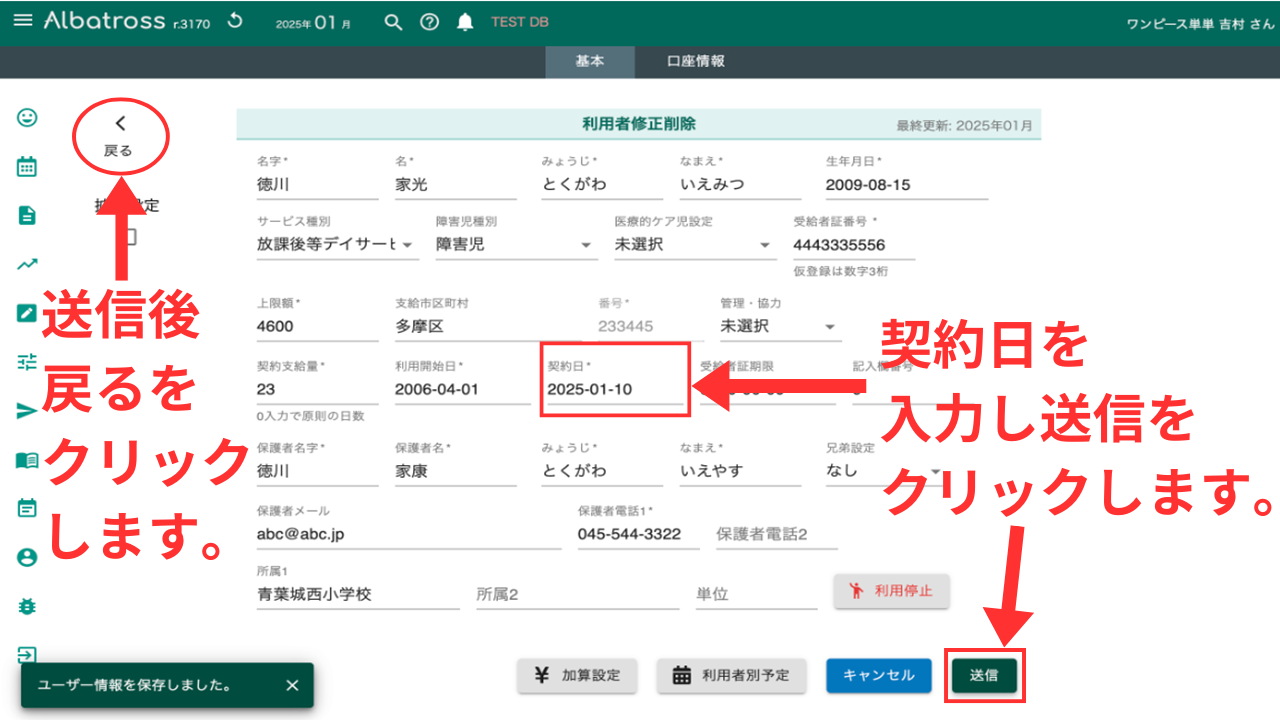This screenshot has width=1280, height=720.
Task: Open the 障害児種別 dropdown
Action: tap(515, 245)
